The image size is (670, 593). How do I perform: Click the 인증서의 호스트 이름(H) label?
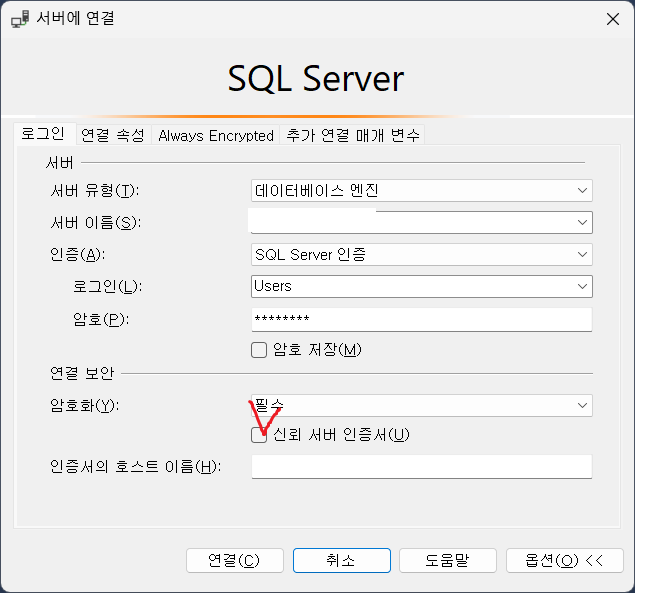(x=135, y=467)
